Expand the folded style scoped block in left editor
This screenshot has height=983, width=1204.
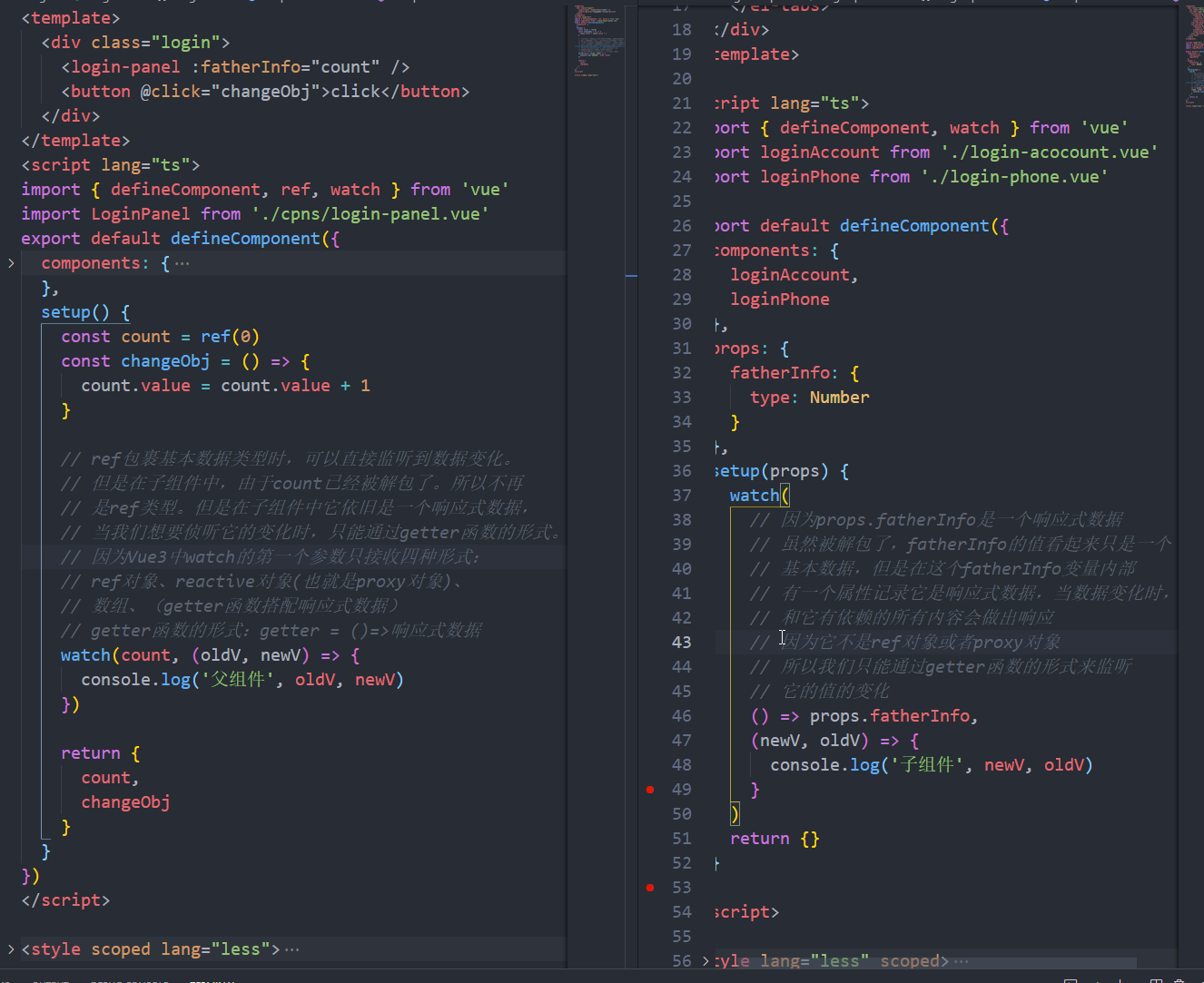(11, 949)
